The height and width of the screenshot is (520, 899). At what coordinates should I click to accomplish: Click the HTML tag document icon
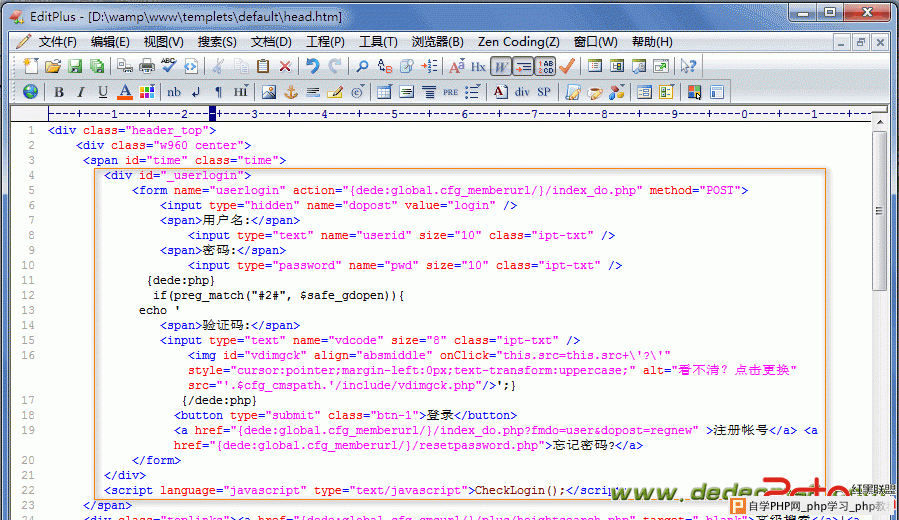(190, 67)
